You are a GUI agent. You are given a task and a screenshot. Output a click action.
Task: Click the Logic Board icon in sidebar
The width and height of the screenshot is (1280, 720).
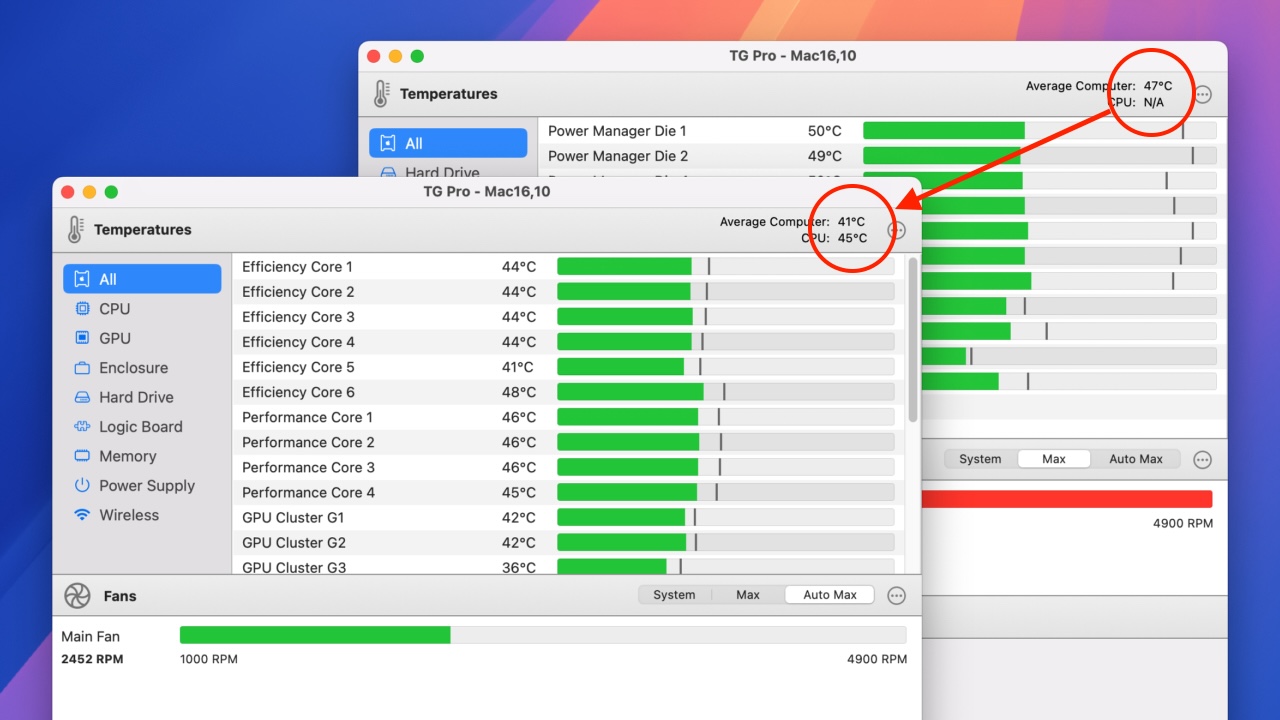point(82,427)
